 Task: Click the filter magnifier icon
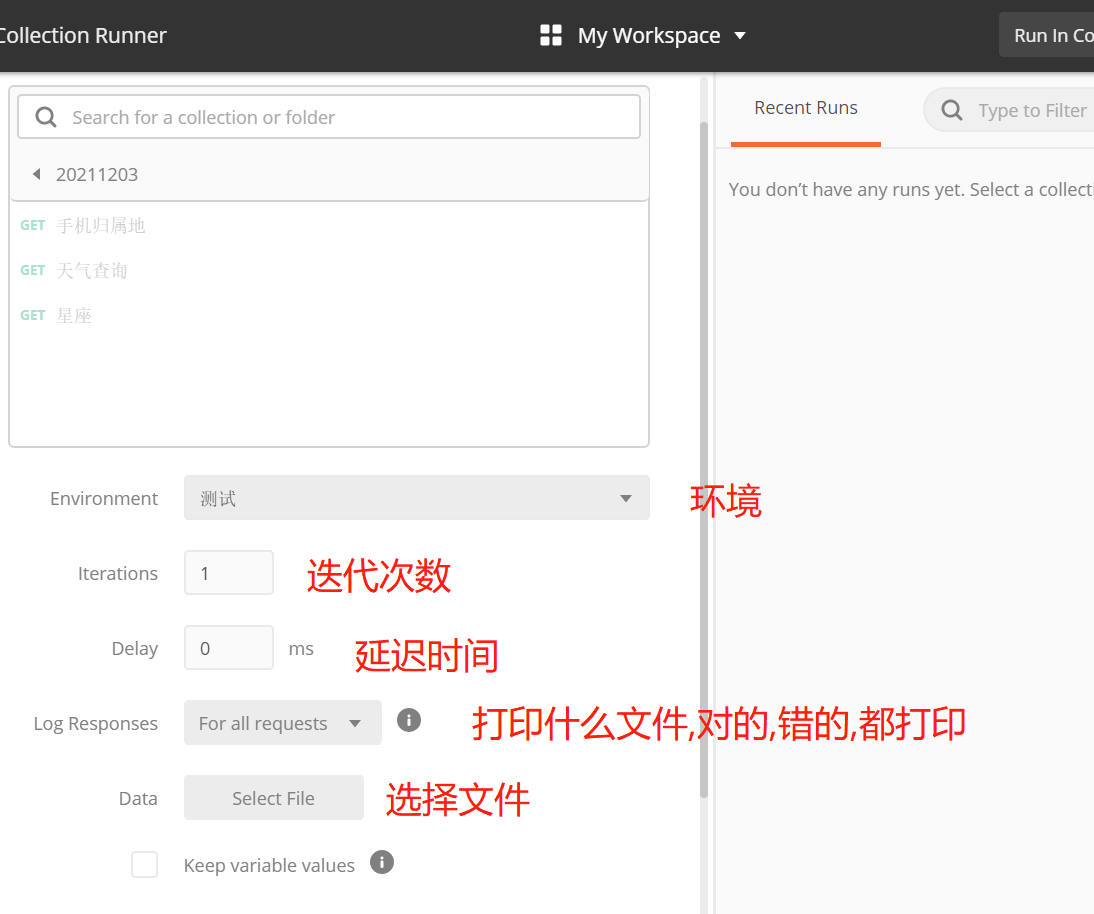tap(952, 110)
